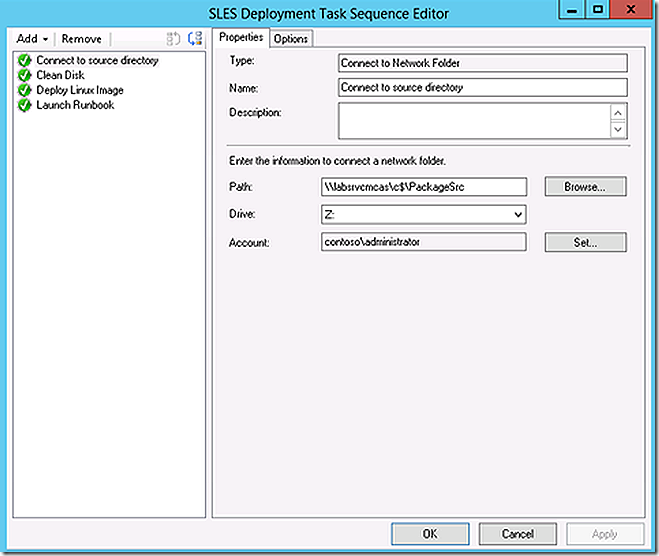The image size is (659, 556).
Task: Click the Description scroll up arrow
Action: point(618,113)
